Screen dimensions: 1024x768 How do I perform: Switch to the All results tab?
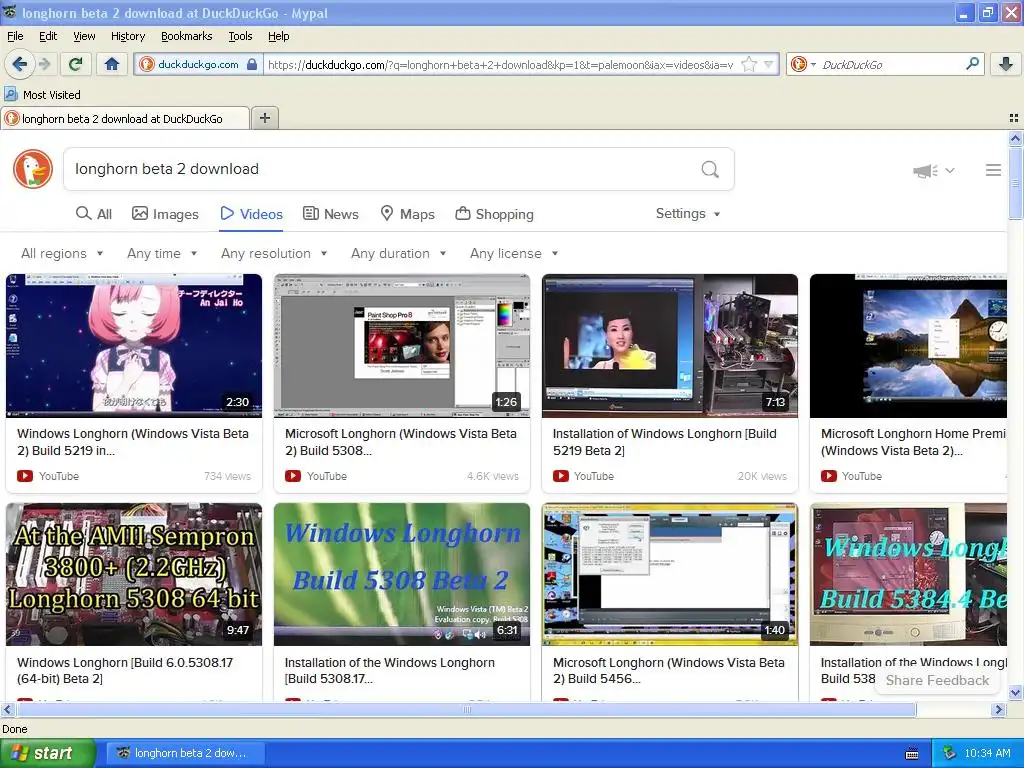coord(94,214)
